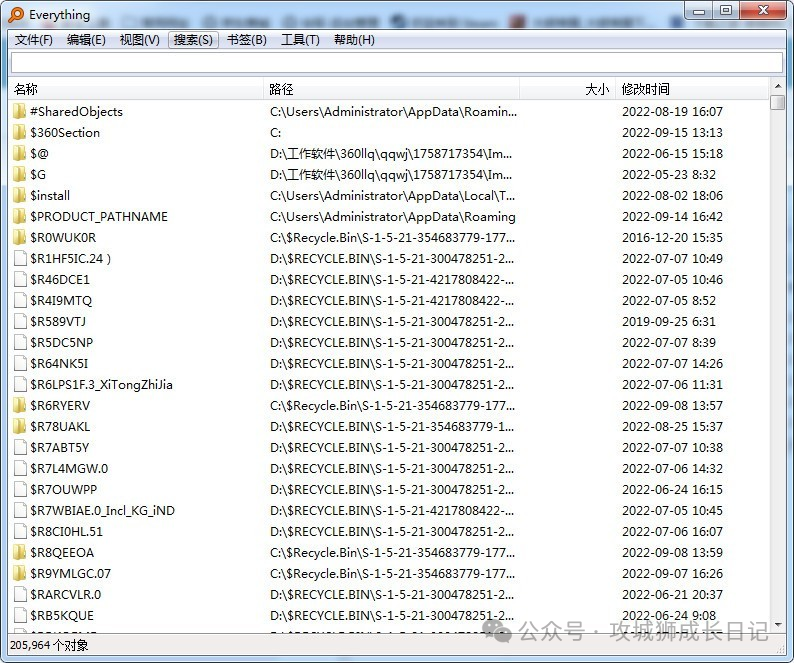Select the $R9YMLGC.07 folder icon
Viewport: 794px width, 663px height.
[x=19, y=574]
